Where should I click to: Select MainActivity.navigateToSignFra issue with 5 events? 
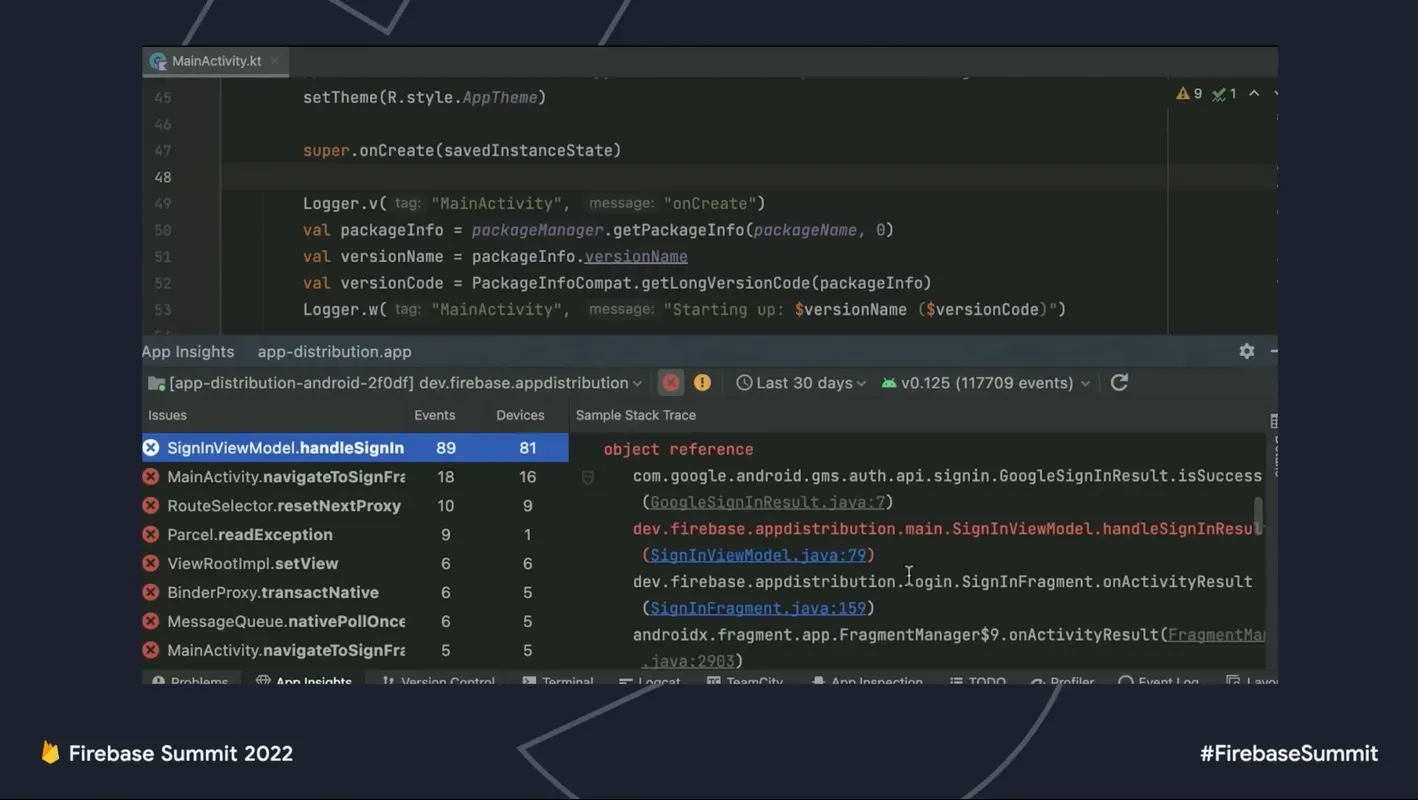click(355, 651)
